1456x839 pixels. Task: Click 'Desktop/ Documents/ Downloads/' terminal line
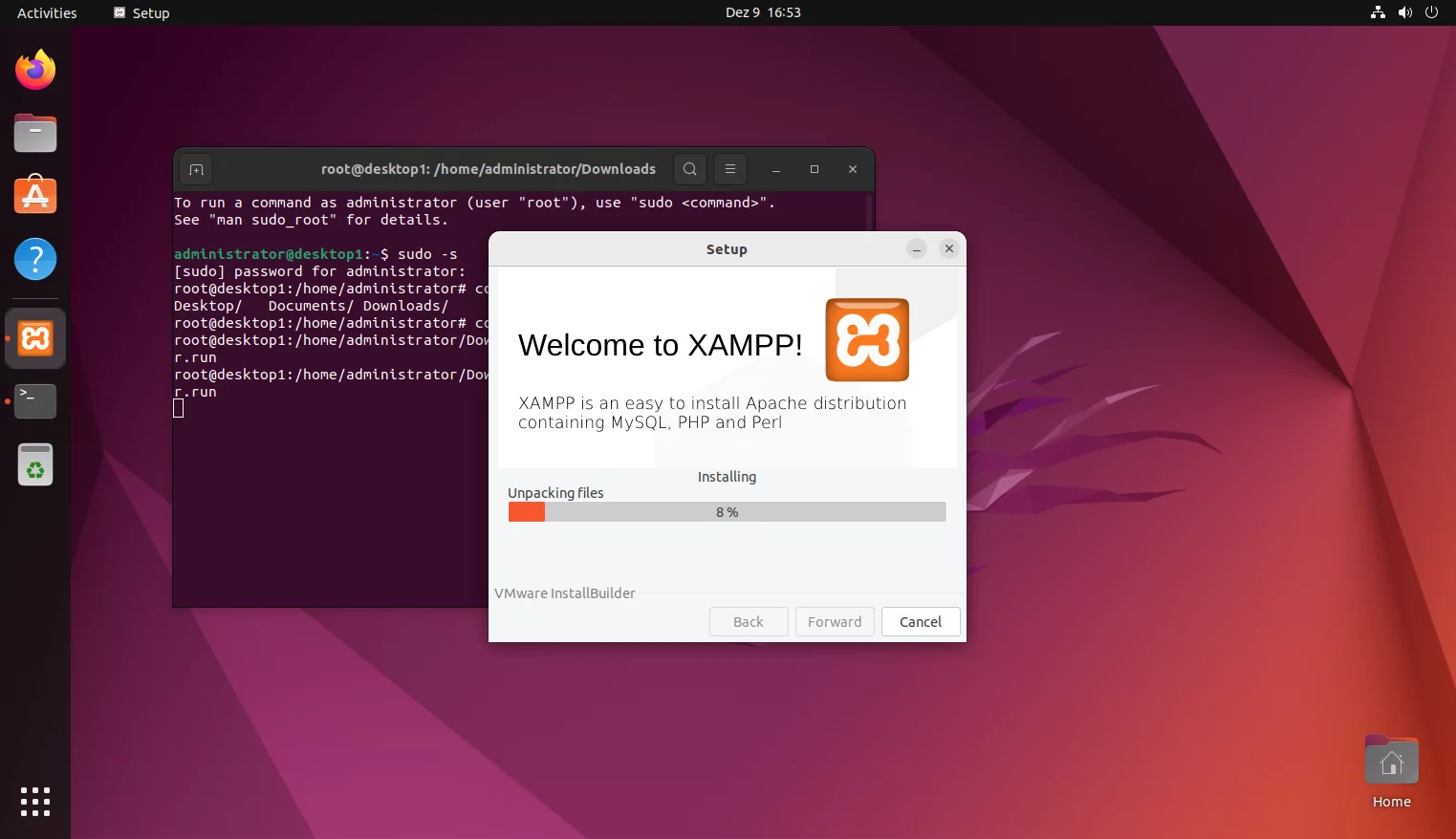coord(312,306)
